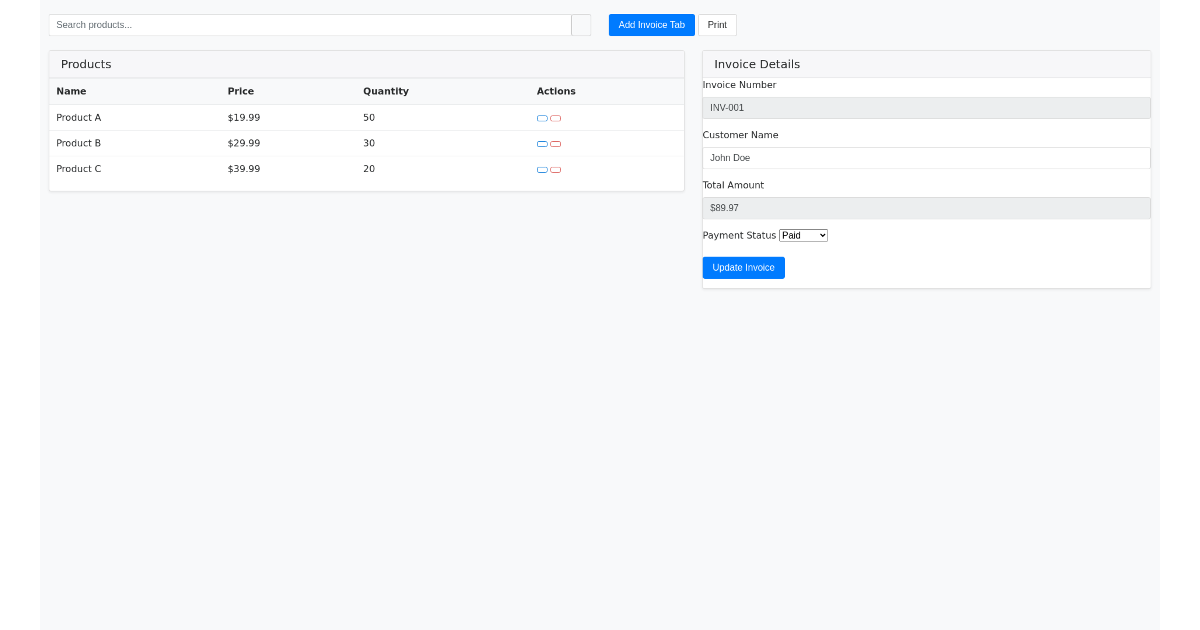Screen dimensions: 1200x630
Task: Click the red delete icon for Product B
Action: point(556,143)
